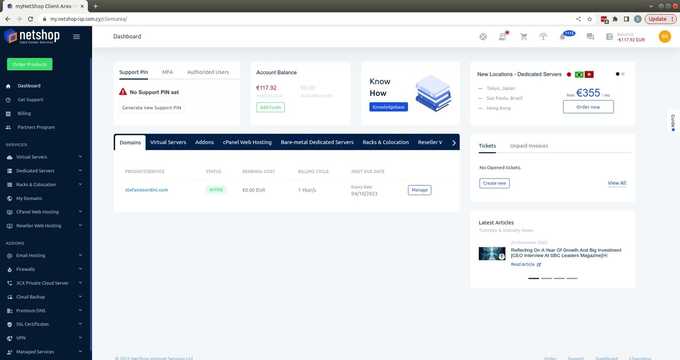Select the Addons tab
The image size is (680, 360).
[204, 142]
